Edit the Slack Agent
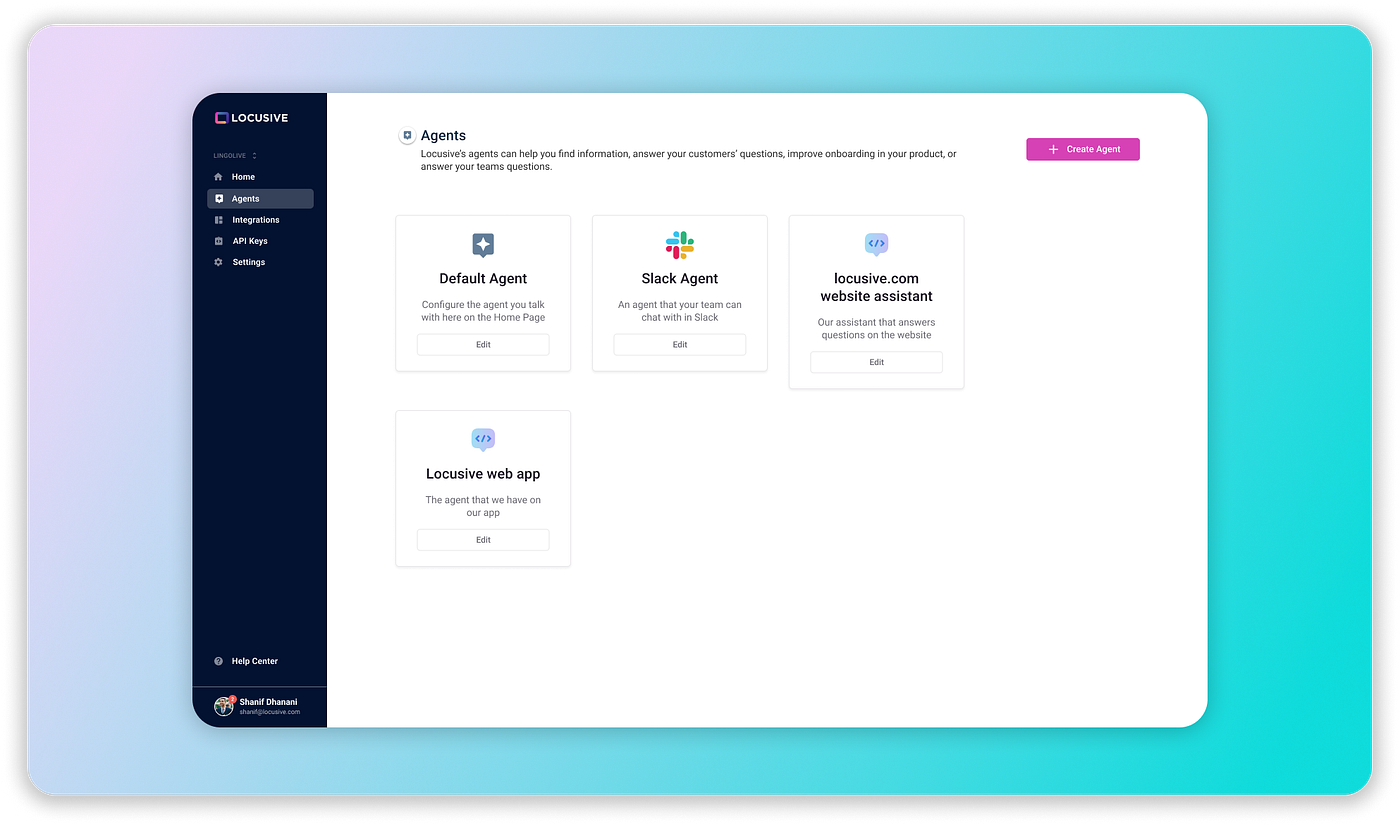 point(680,345)
